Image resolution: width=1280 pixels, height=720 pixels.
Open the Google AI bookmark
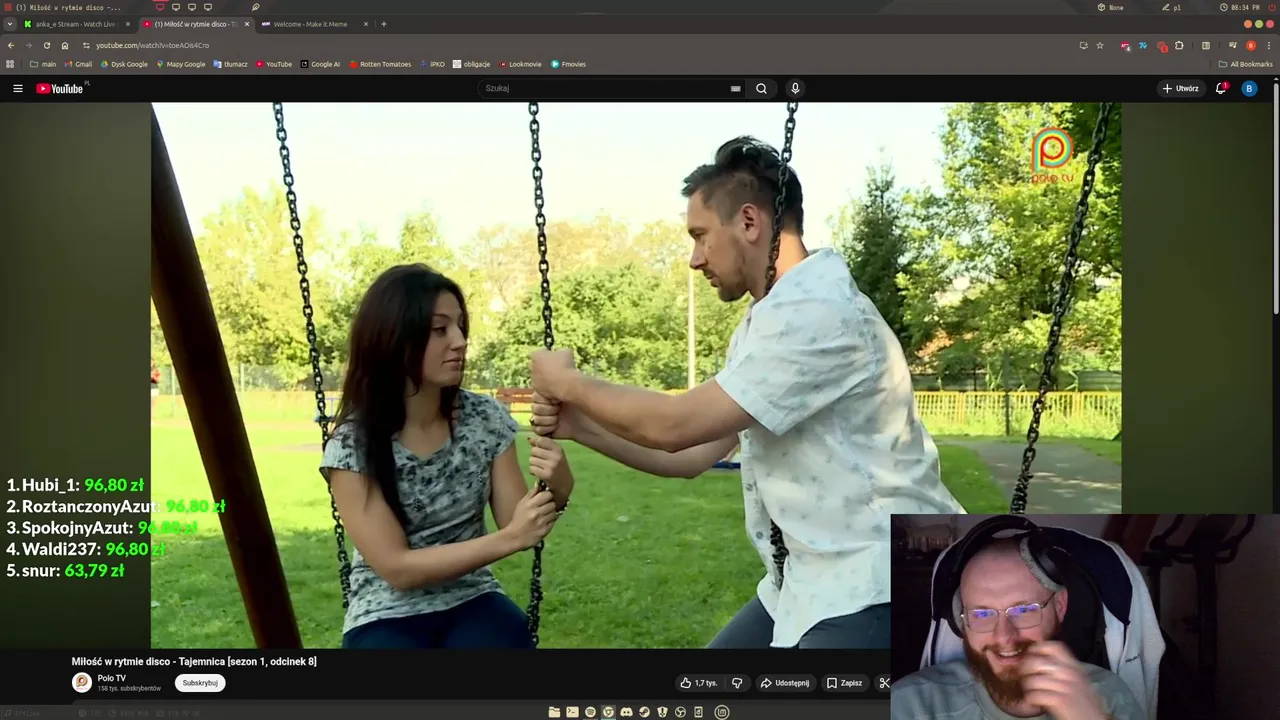click(x=320, y=64)
